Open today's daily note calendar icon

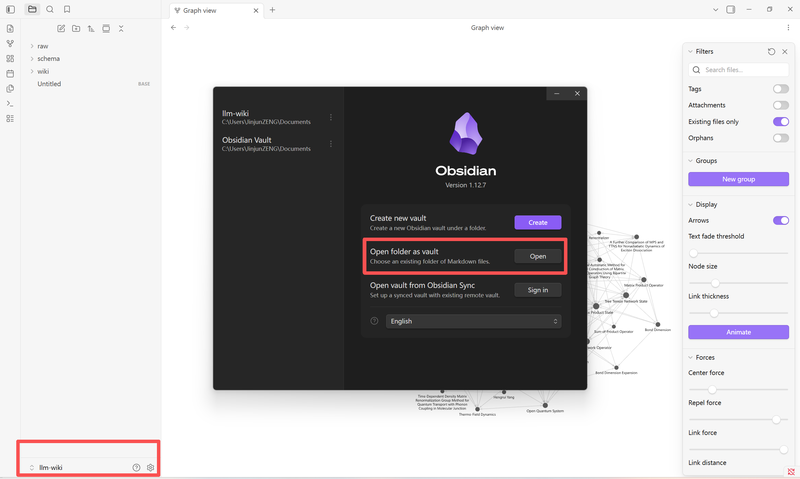click(x=10, y=73)
